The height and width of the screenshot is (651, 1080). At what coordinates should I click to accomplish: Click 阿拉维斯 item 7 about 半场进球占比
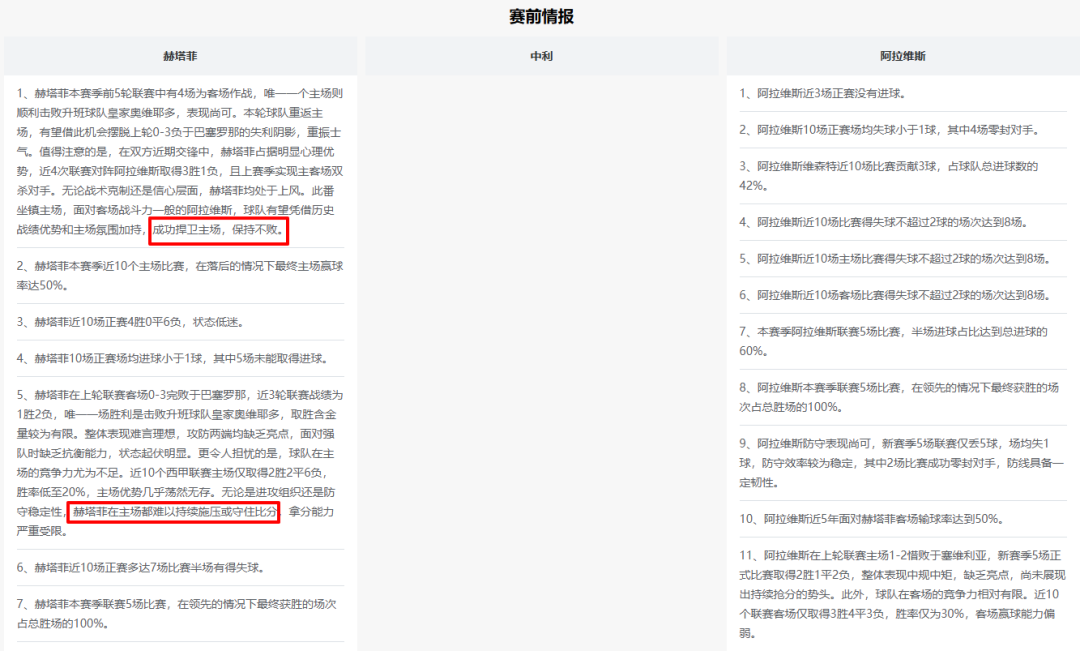click(893, 340)
